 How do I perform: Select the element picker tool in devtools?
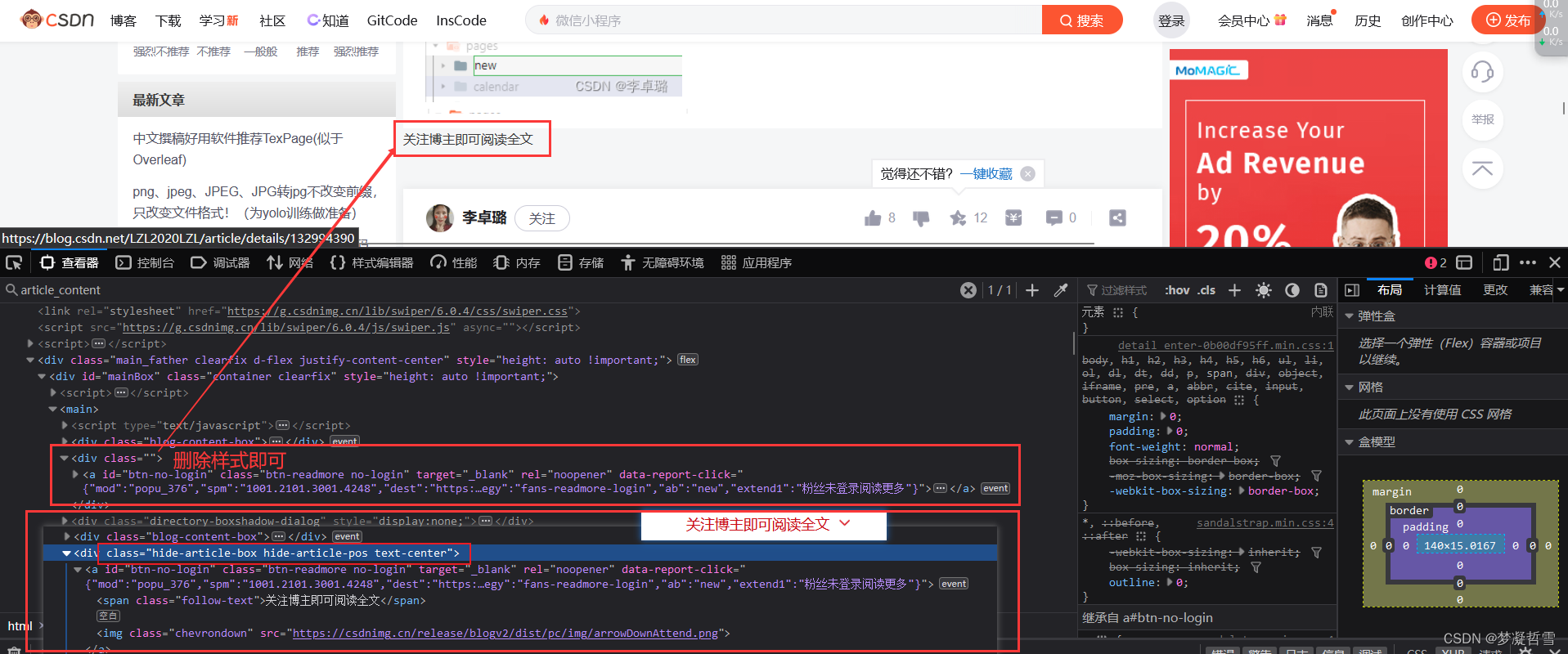click(x=14, y=262)
